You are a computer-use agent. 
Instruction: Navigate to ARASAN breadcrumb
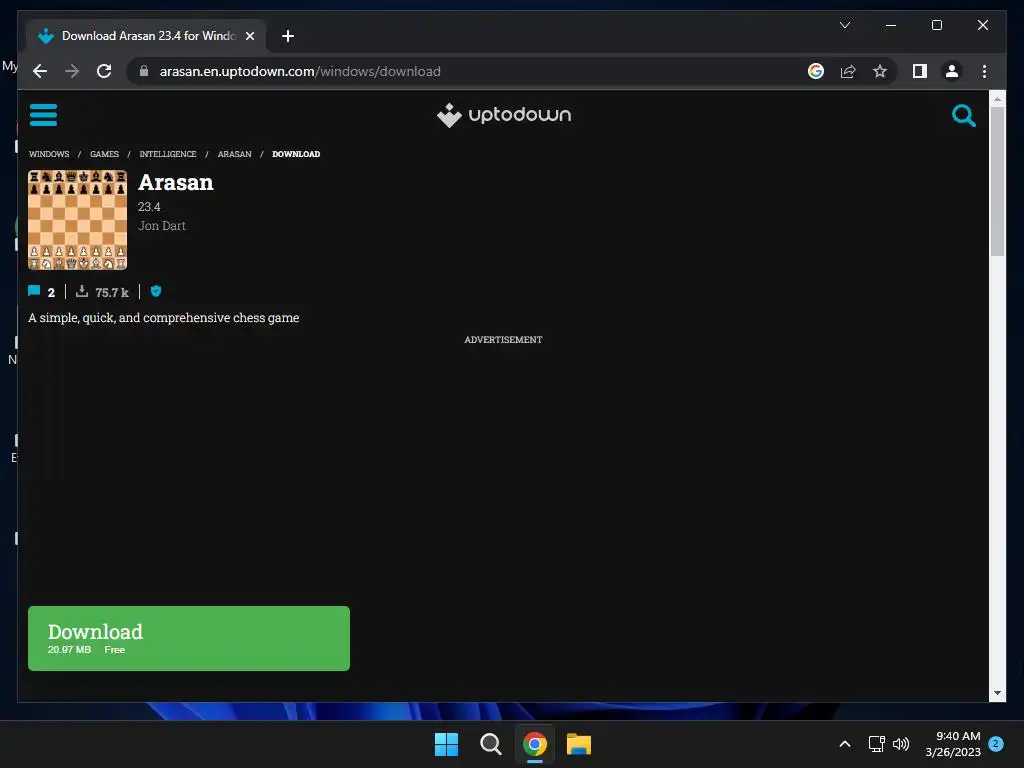click(234, 154)
